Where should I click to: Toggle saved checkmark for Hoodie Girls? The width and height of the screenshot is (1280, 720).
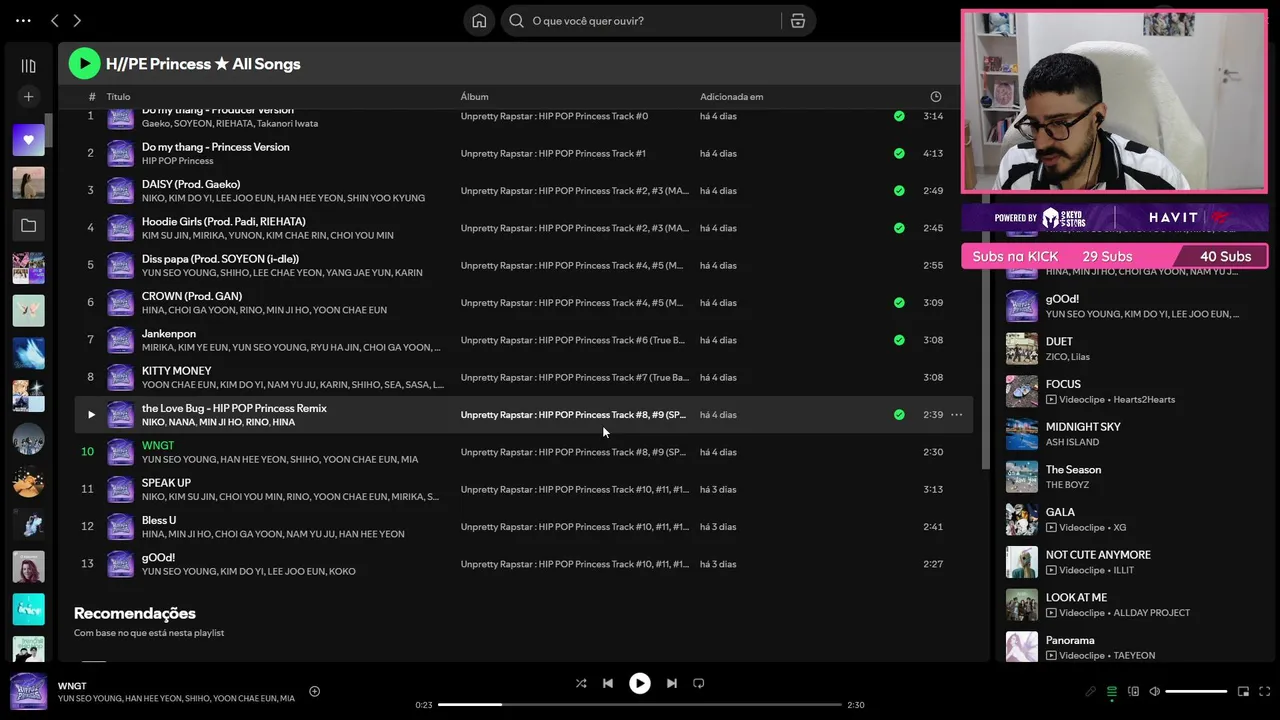[x=899, y=228]
